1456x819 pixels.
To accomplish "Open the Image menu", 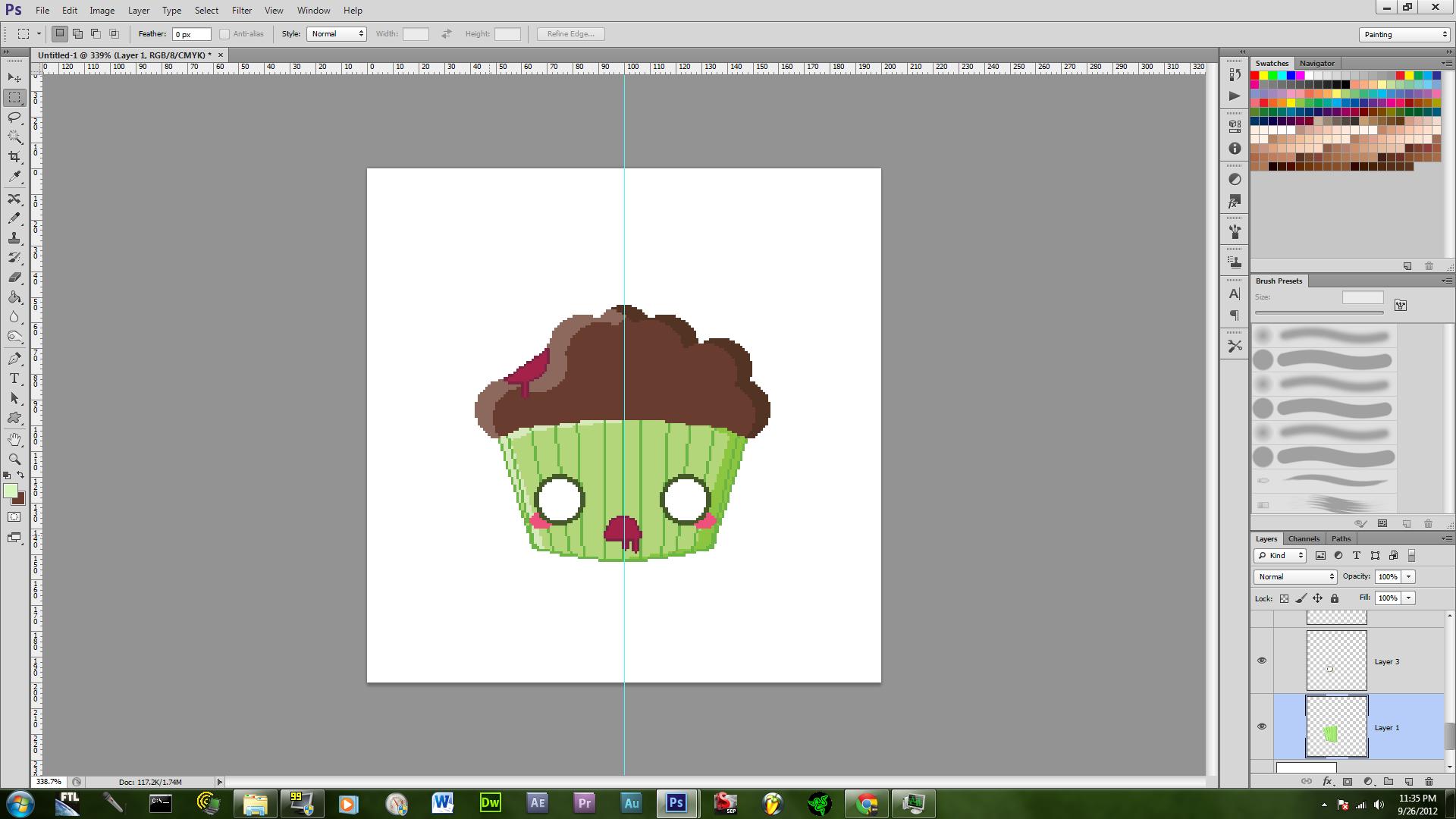I will click(102, 11).
